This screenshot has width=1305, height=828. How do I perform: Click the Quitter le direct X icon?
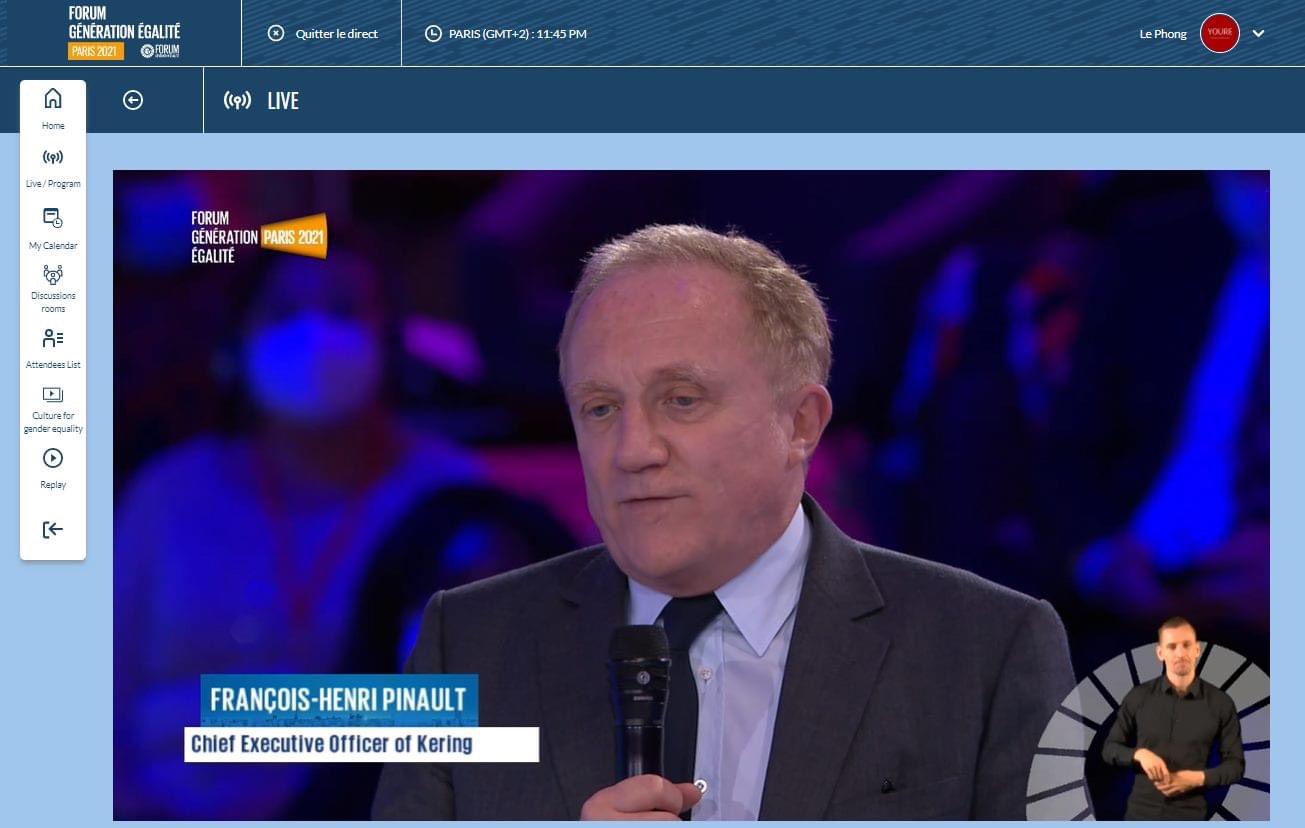(x=276, y=33)
